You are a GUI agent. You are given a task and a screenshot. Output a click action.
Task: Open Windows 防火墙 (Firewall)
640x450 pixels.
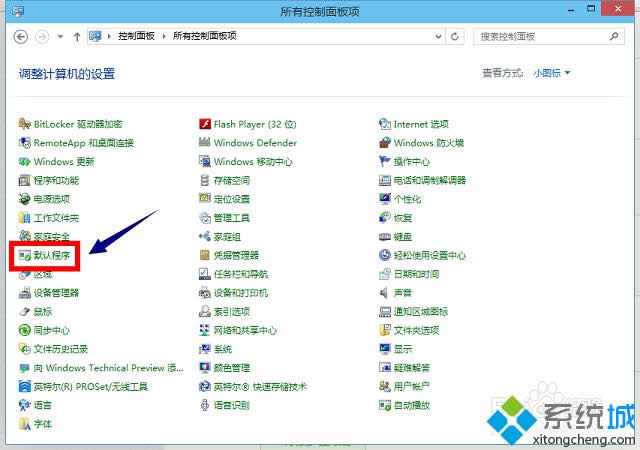pos(428,142)
